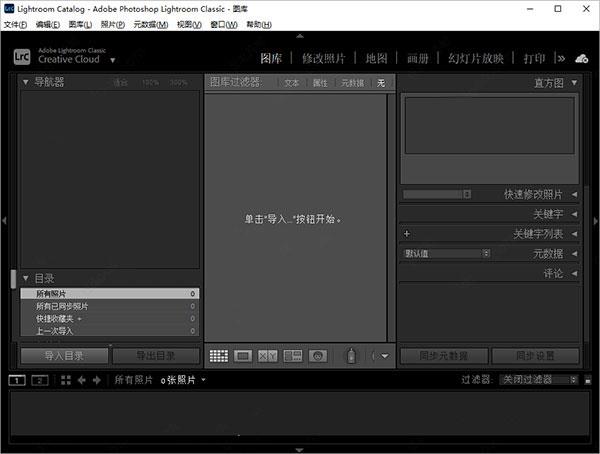This screenshot has height=454, width=600.
Task: Select the painter spray can tool
Action: (351, 356)
